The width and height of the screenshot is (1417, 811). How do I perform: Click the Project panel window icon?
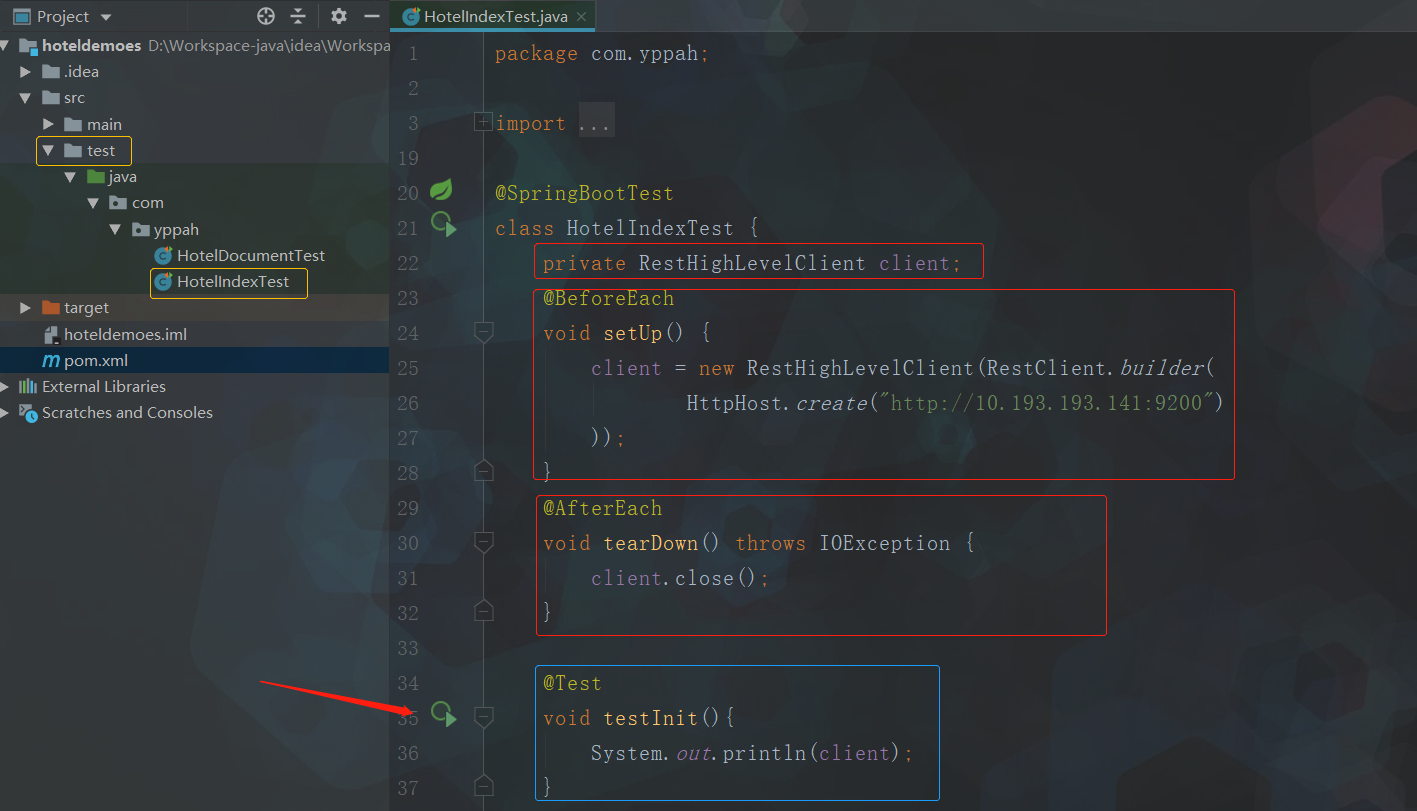click(x=21, y=17)
